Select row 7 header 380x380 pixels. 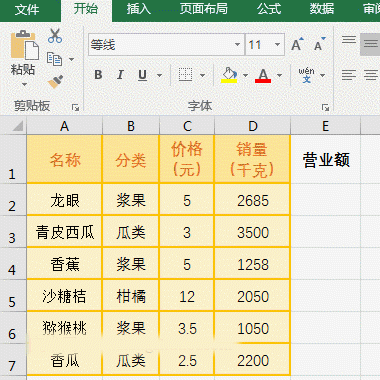click(x=13, y=360)
